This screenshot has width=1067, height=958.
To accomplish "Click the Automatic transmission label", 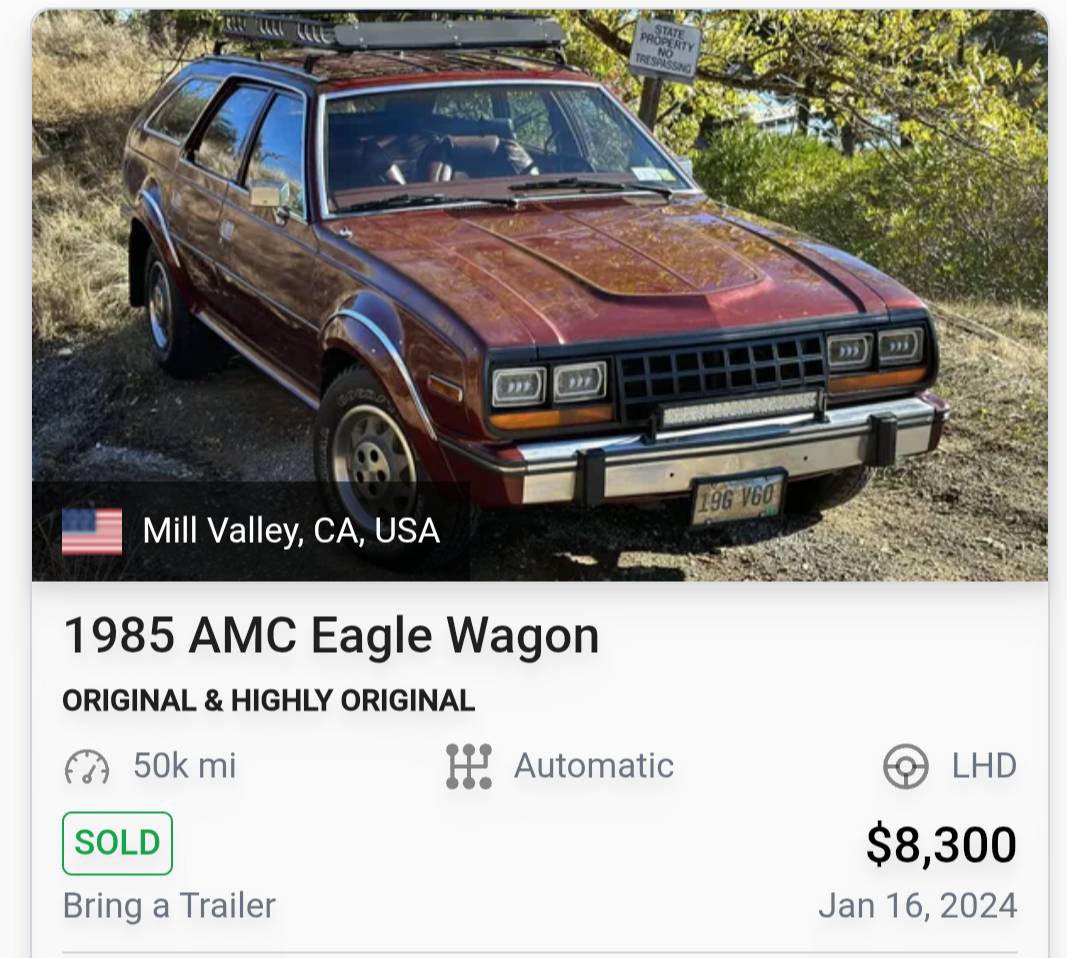I will click(x=594, y=765).
